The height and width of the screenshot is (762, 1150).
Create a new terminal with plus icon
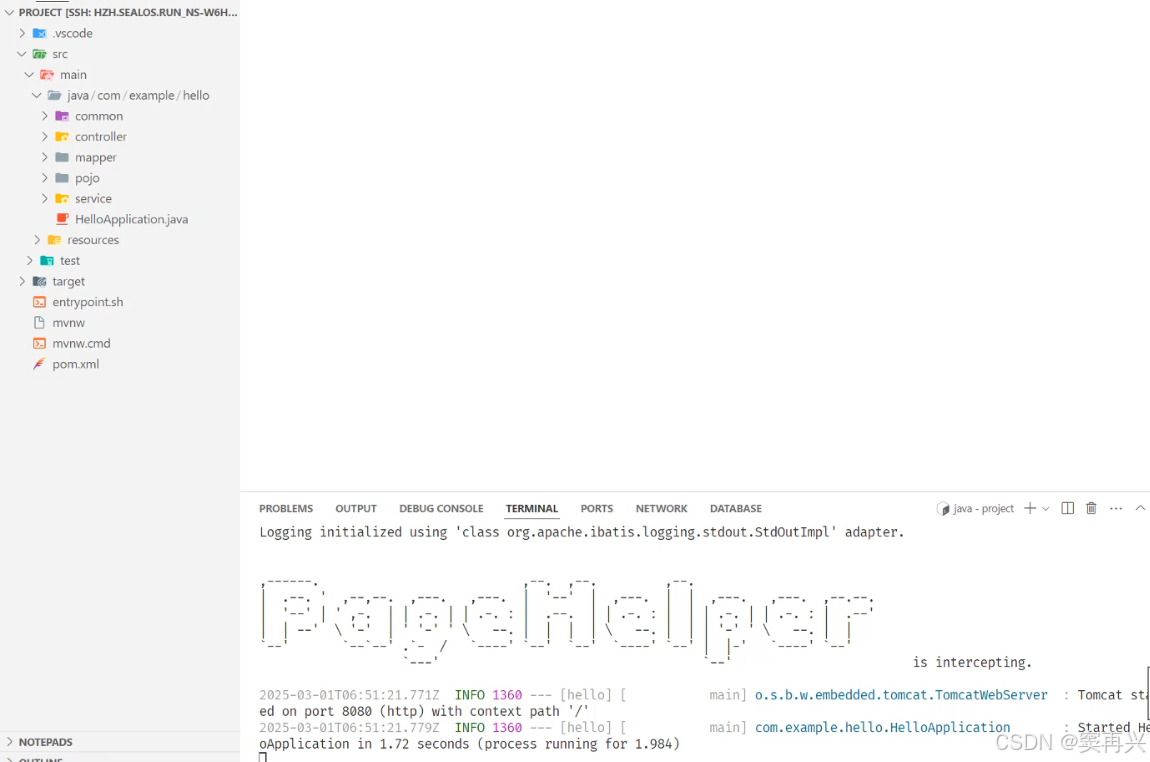[1030, 508]
